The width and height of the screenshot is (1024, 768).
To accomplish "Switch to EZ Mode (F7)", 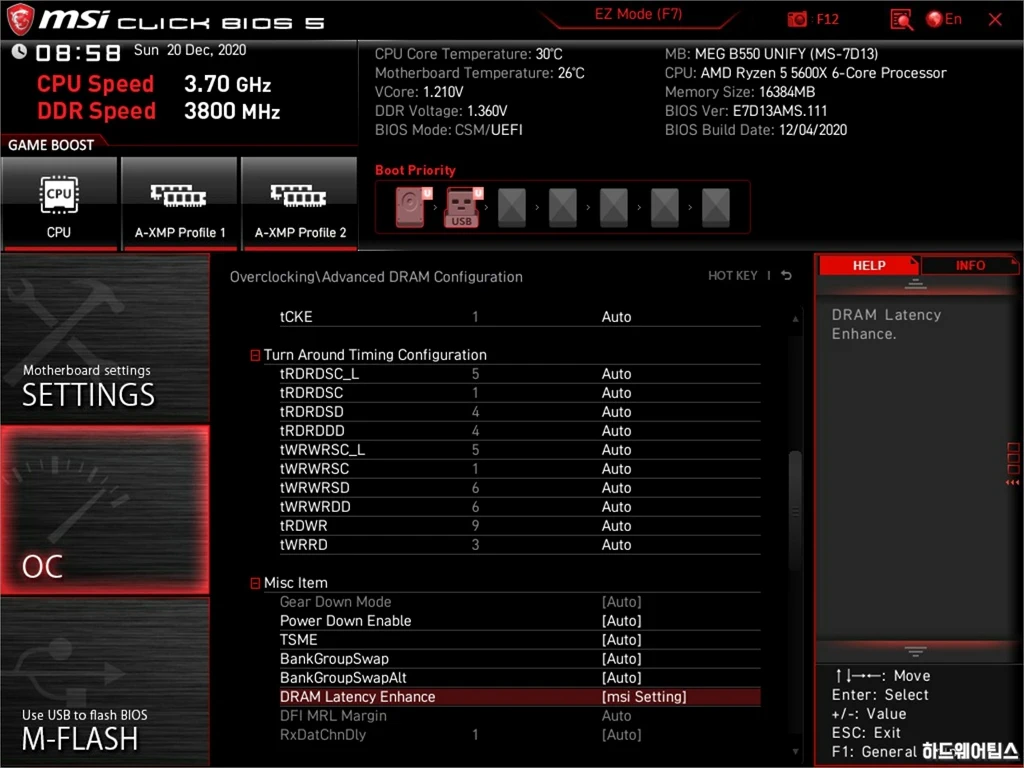I will tap(638, 14).
